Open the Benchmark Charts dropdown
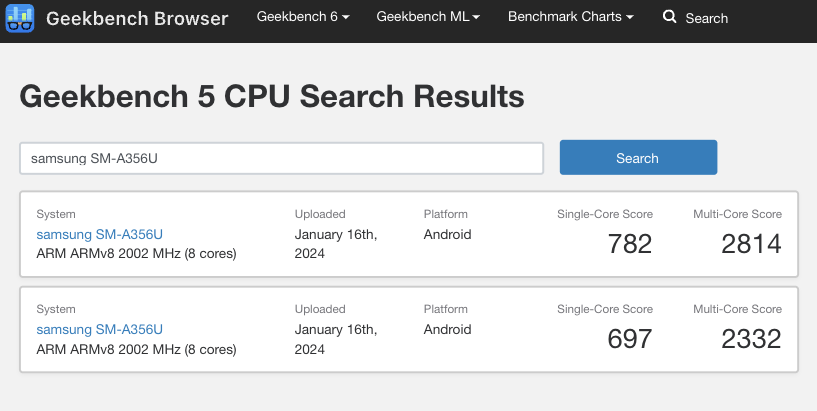This screenshot has width=817, height=411. click(x=571, y=17)
